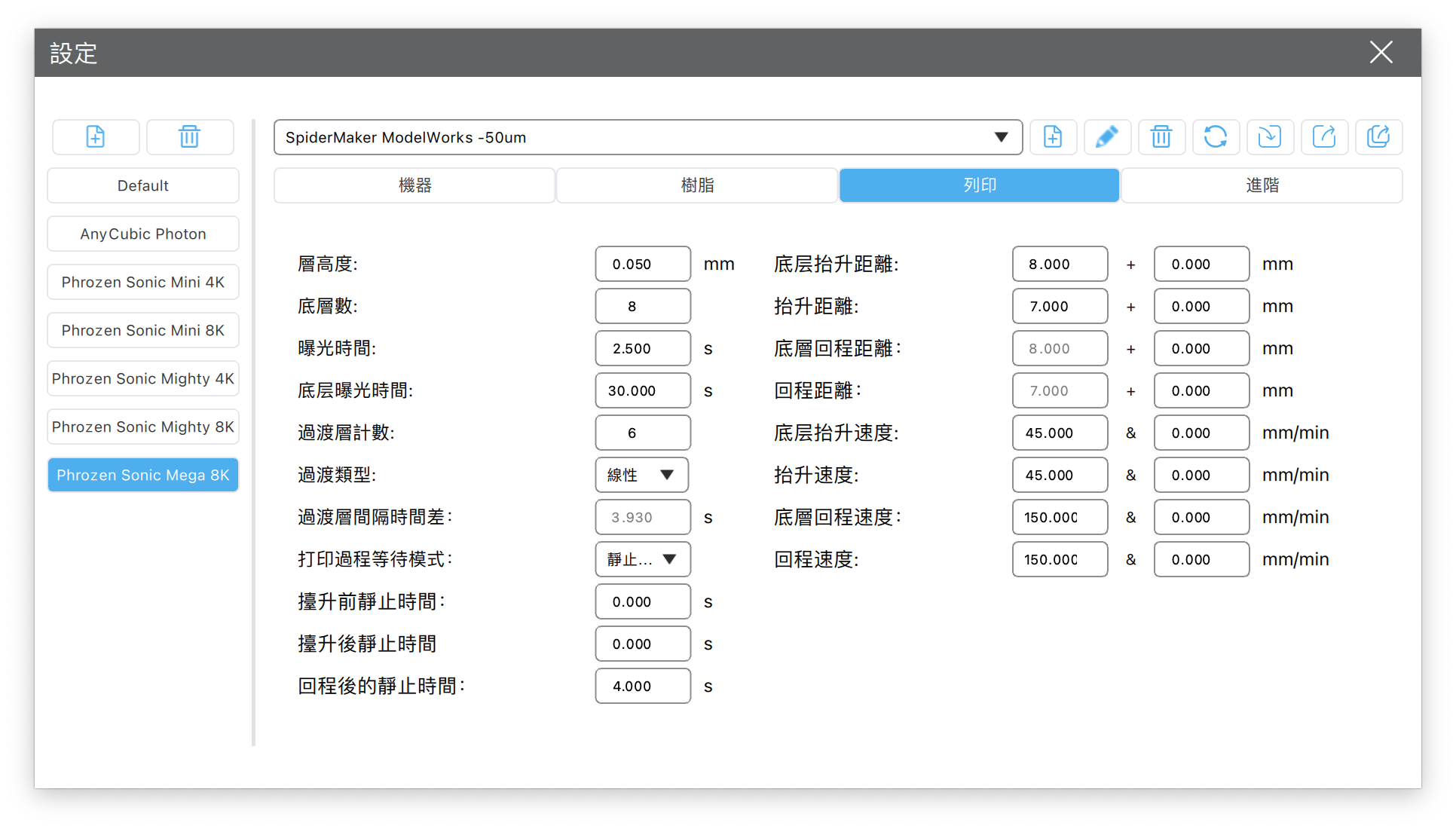Image resolution: width=1456 pixels, height=829 pixels.
Task: Close the 設定 dialog
Action: [x=1381, y=53]
